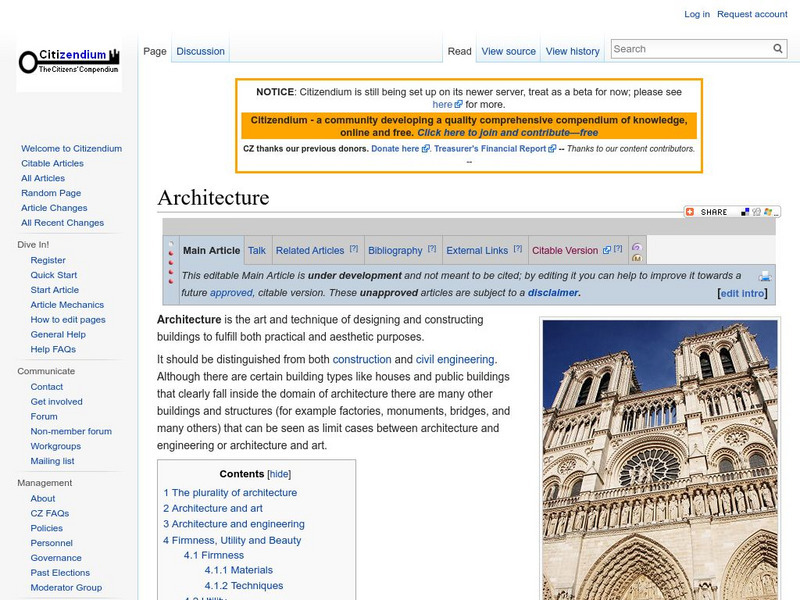Open the Related Articles subpage tab
The image size is (800, 600).
pos(309,251)
